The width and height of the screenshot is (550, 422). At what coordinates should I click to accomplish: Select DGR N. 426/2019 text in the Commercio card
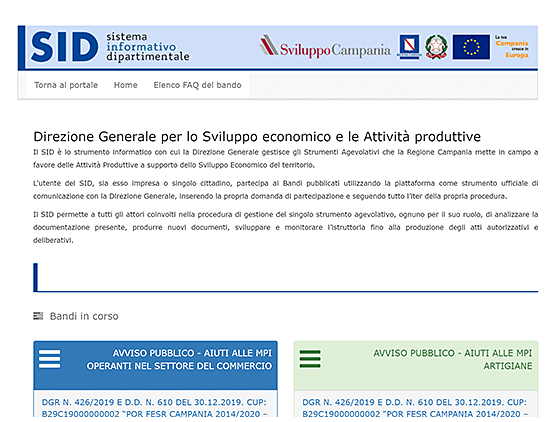pyautogui.click(x=154, y=408)
